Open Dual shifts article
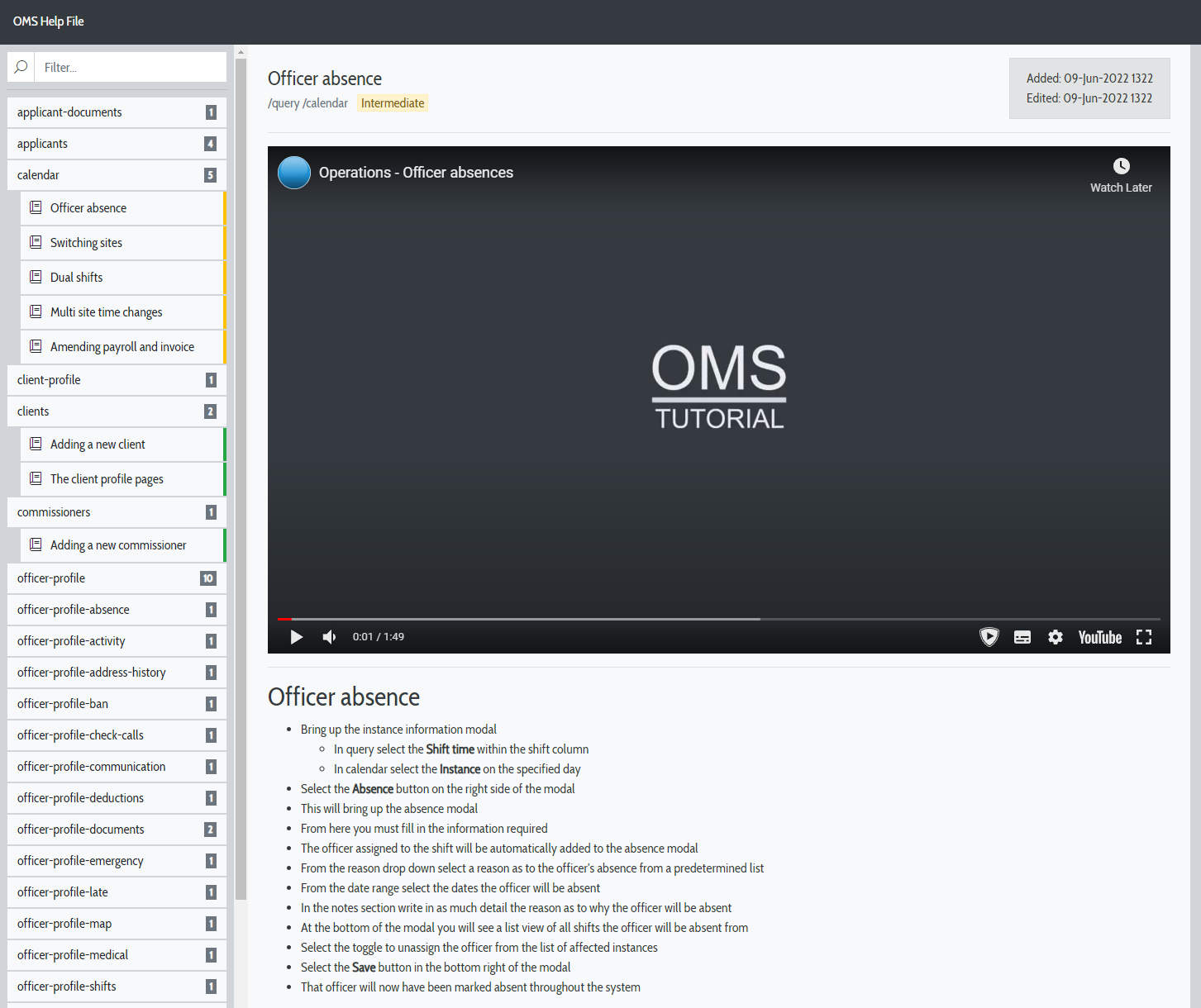 [122, 278]
